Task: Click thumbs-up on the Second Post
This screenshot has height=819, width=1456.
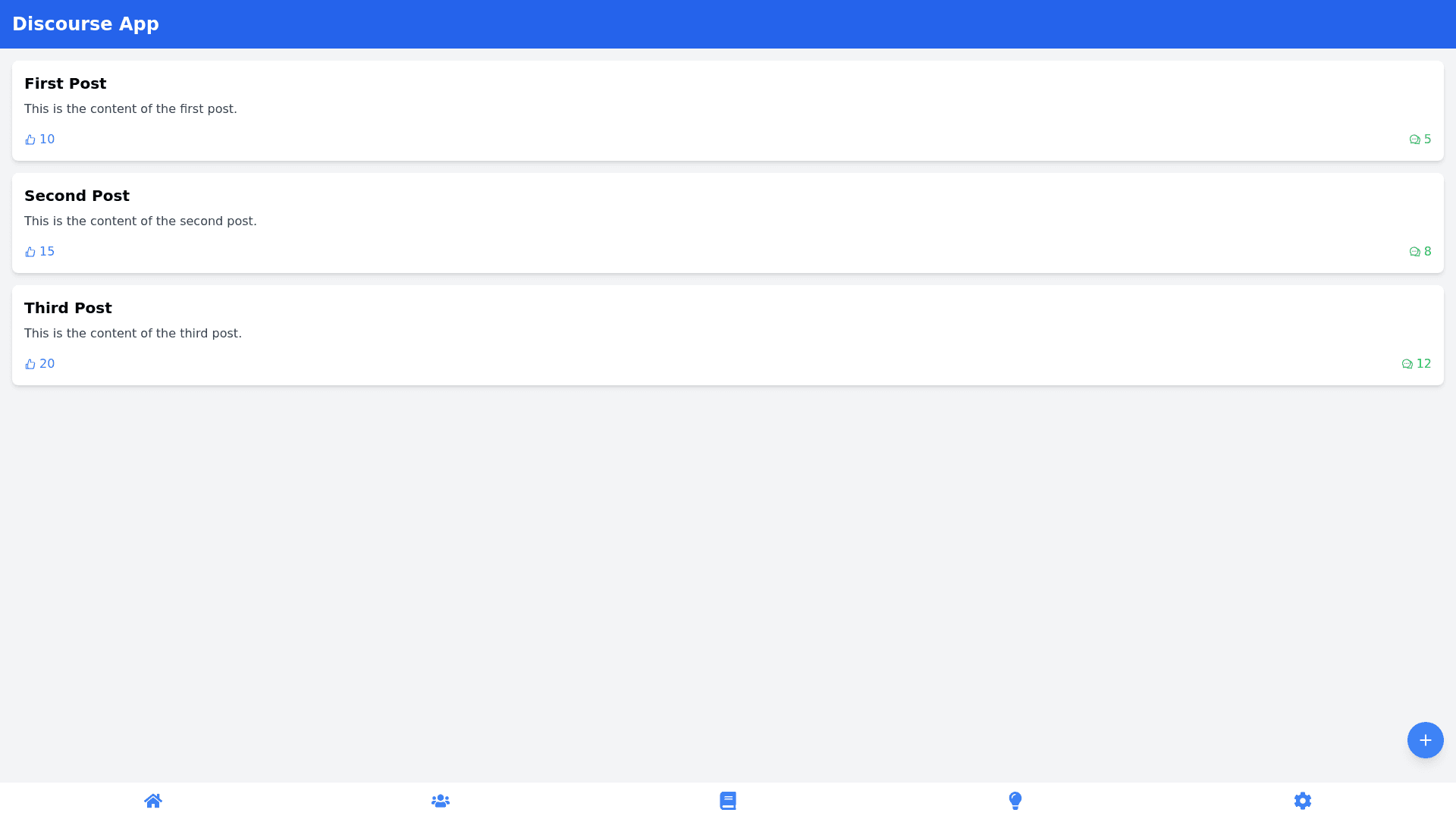Action: pos(30,252)
